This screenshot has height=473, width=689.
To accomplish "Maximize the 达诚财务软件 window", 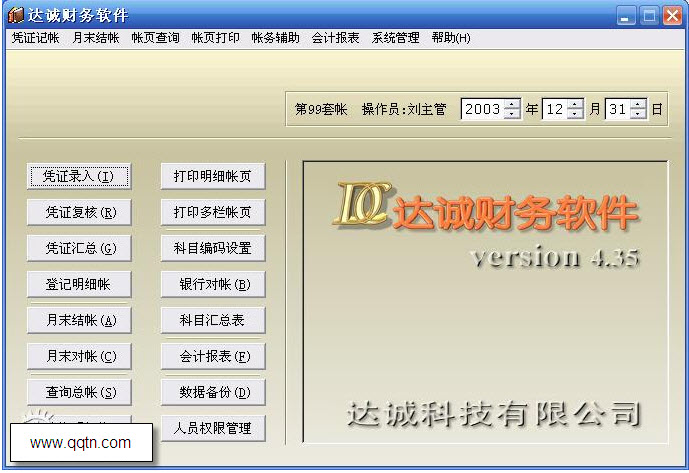I will click(649, 16).
